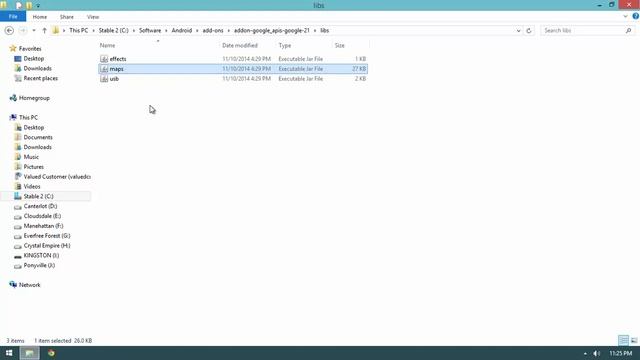Viewport: 640px width, 360px height.
Task: Switch to Details view icon
Action: click(623, 340)
